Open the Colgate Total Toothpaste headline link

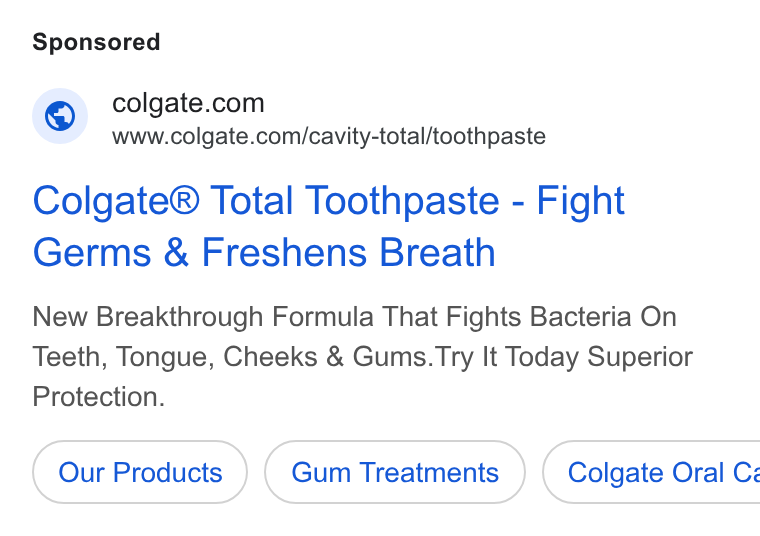tap(329, 226)
